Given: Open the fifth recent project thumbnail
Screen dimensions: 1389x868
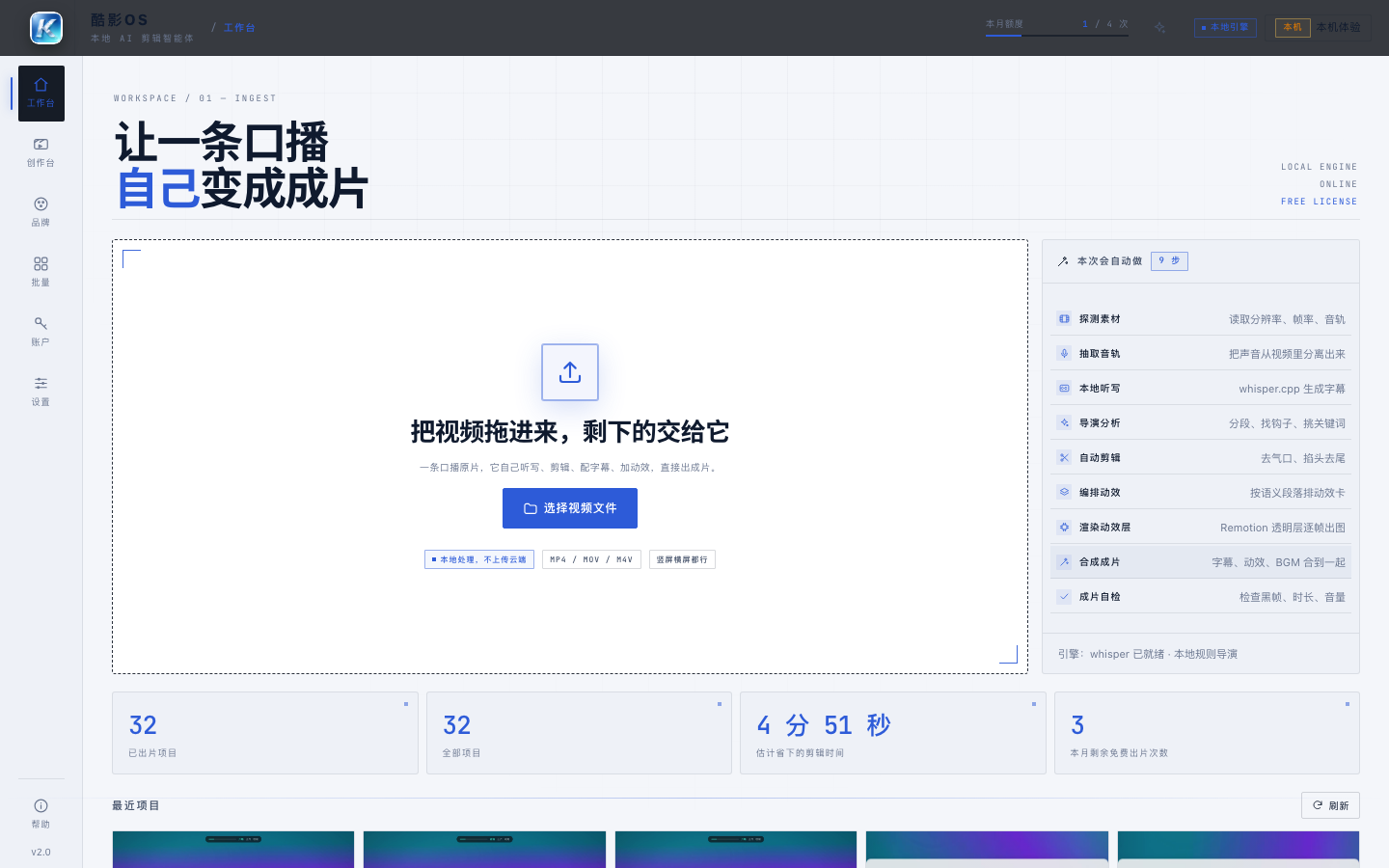Looking at the screenshot, I should [x=1239, y=850].
